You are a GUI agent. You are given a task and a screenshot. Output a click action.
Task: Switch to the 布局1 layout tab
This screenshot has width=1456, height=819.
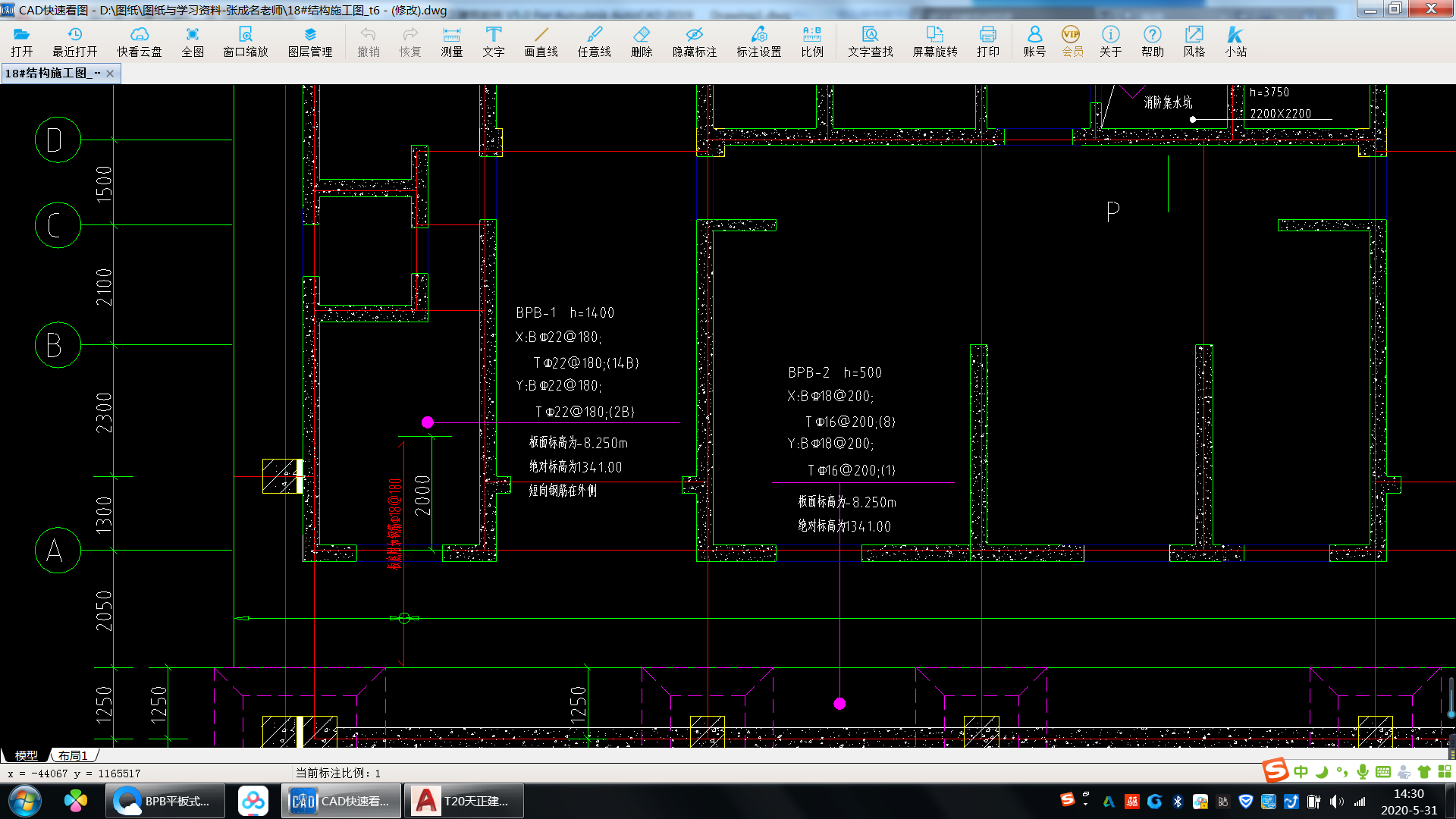point(73,755)
